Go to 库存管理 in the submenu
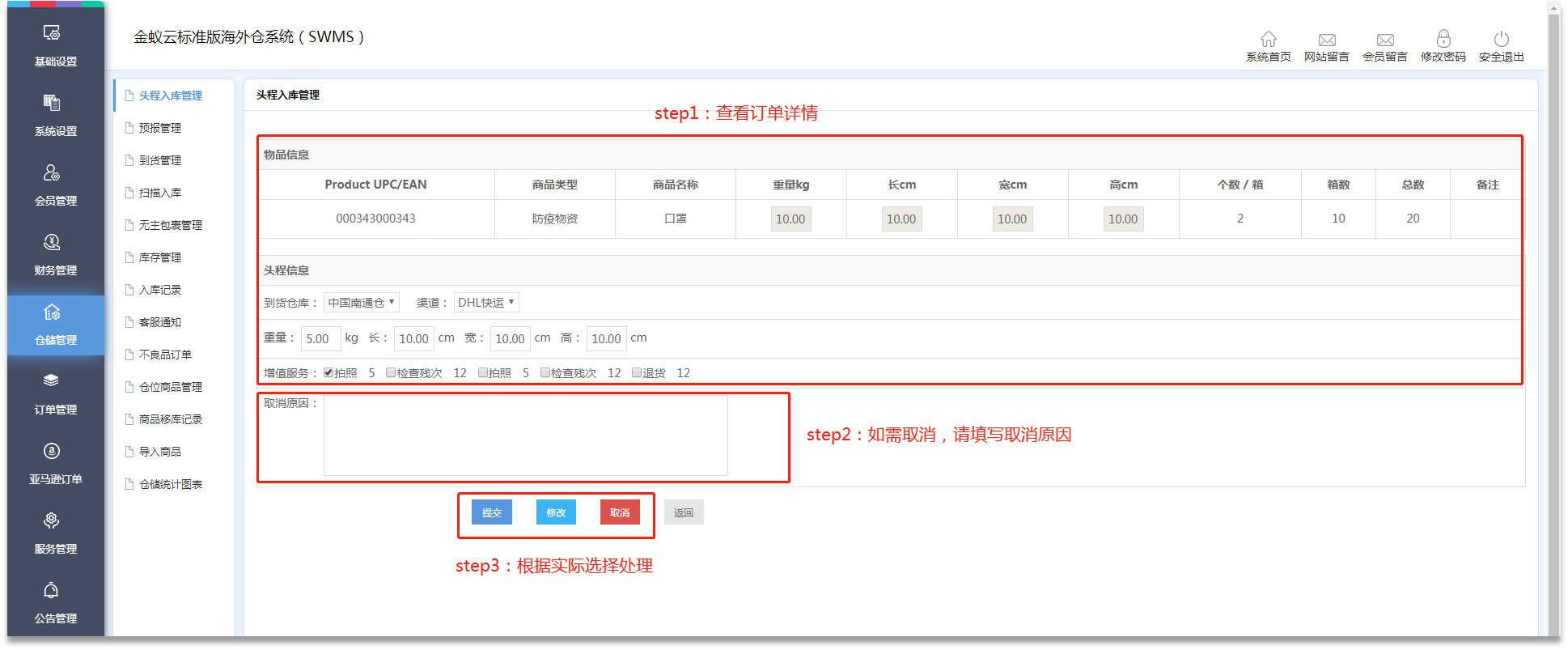The width and height of the screenshot is (1568, 650). pos(160,257)
